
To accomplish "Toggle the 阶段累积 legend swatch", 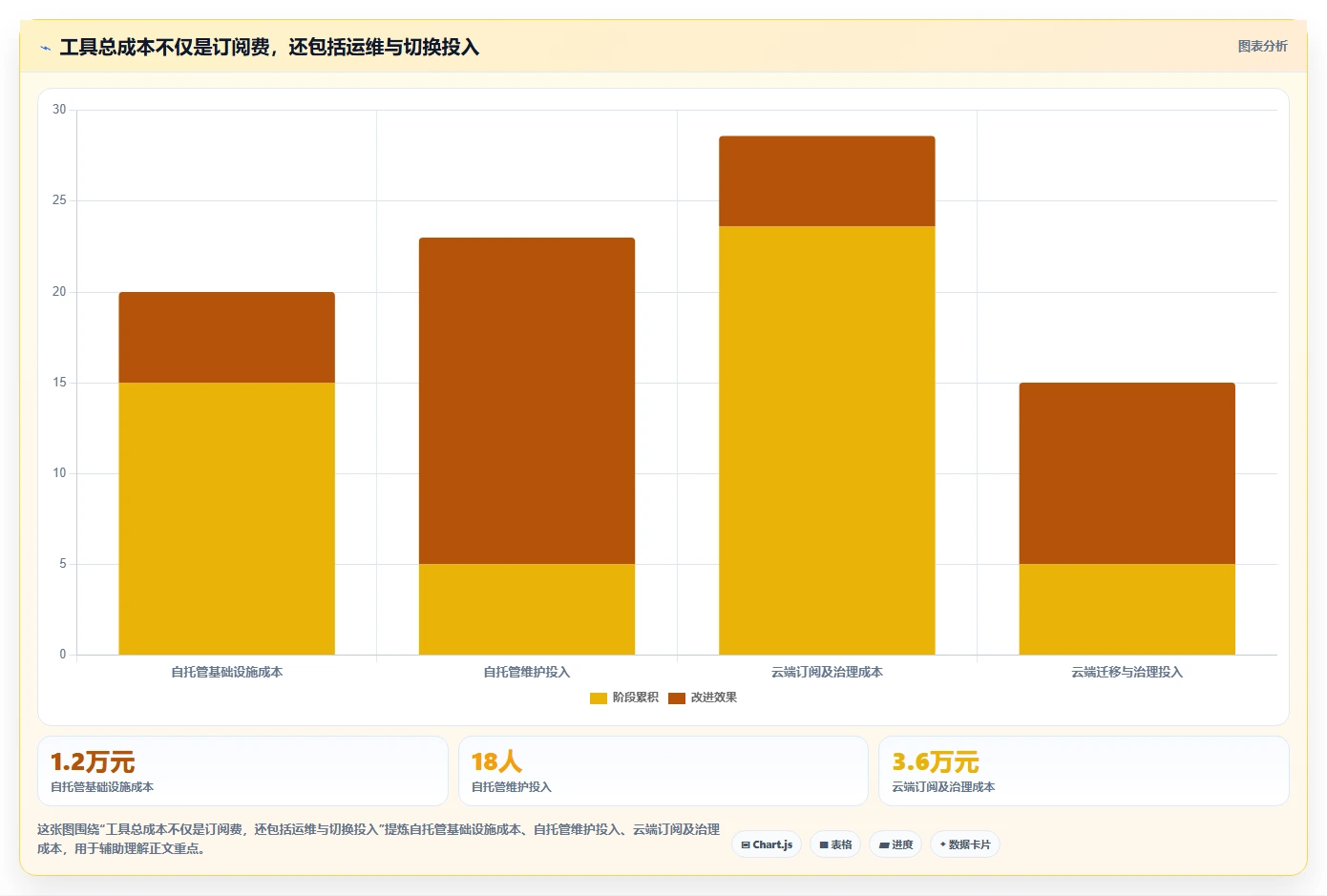I will 599,698.
